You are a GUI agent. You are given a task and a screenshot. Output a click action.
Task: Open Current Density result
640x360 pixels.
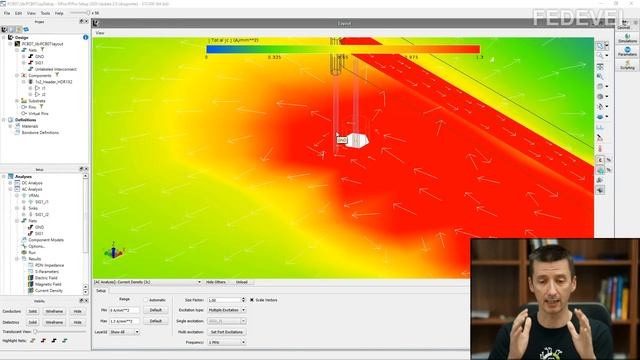click(x=49, y=291)
